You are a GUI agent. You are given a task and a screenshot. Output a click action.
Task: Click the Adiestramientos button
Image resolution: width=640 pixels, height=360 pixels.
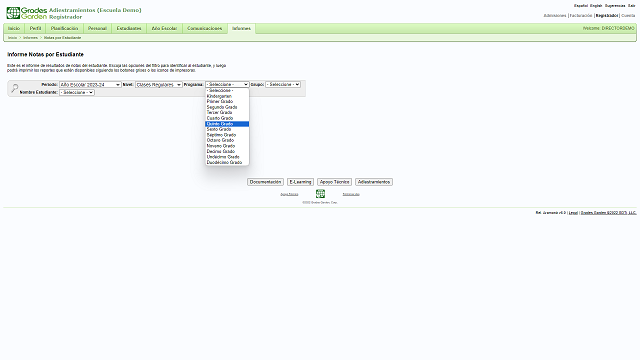tap(374, 182)
